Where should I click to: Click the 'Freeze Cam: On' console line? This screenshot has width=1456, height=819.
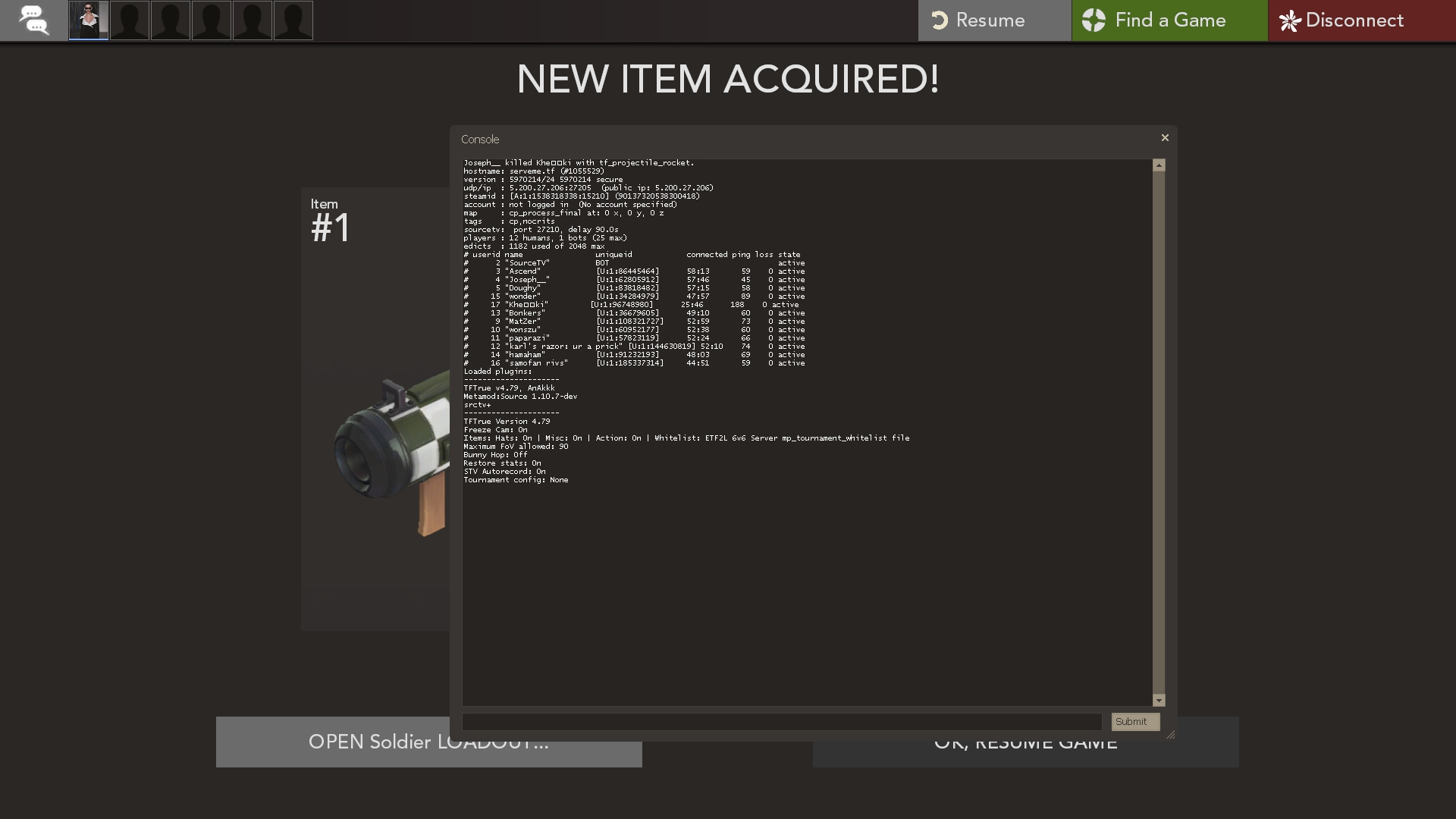pyautogui.click(x=495, y=430)
